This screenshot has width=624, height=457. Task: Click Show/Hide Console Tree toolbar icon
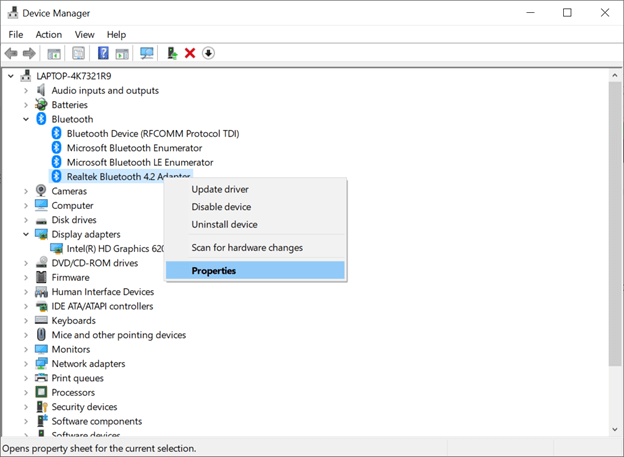pyautogui.click(x=54, y=53)
